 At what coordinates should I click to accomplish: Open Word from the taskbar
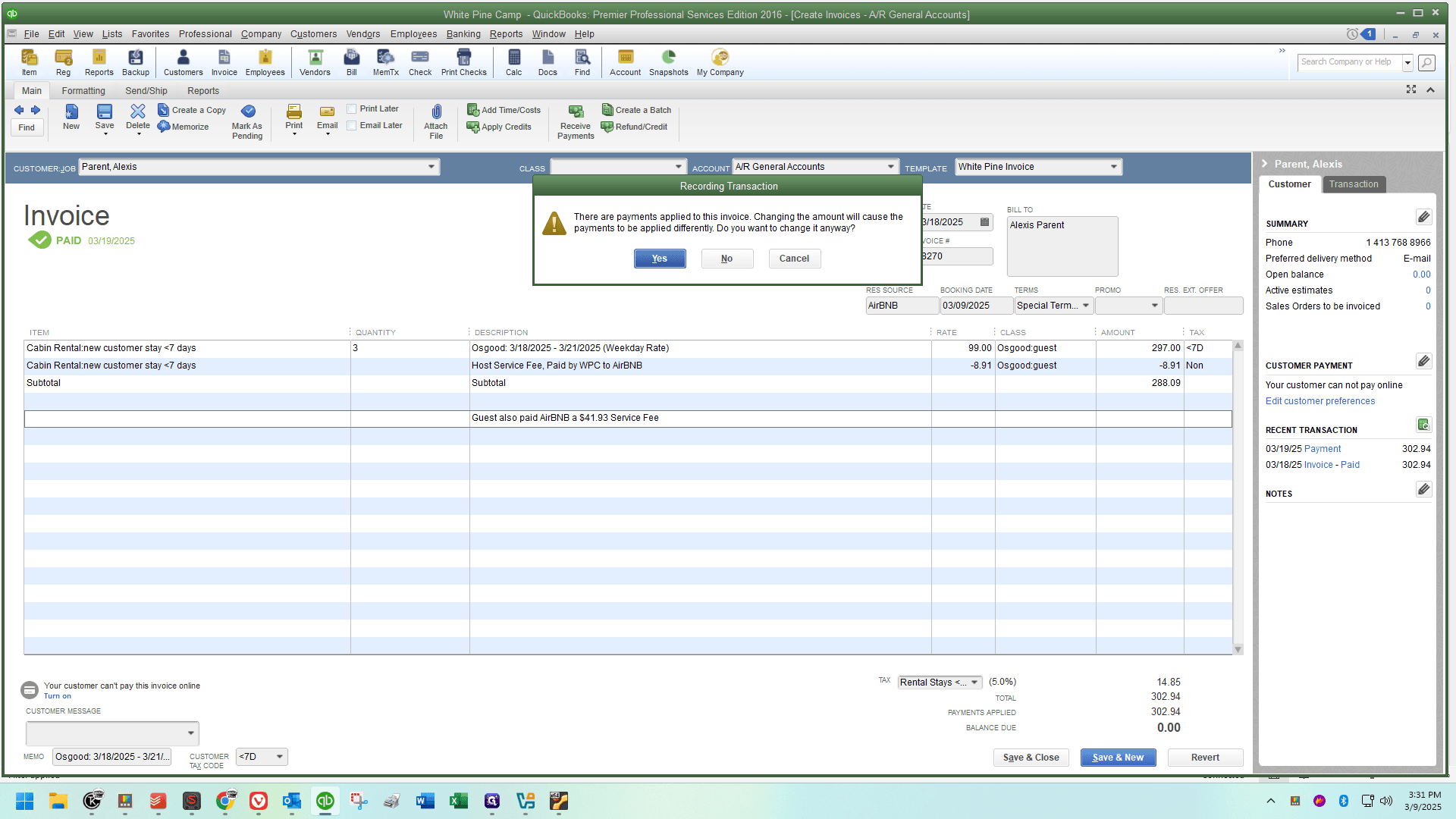[x=425, y=801]
